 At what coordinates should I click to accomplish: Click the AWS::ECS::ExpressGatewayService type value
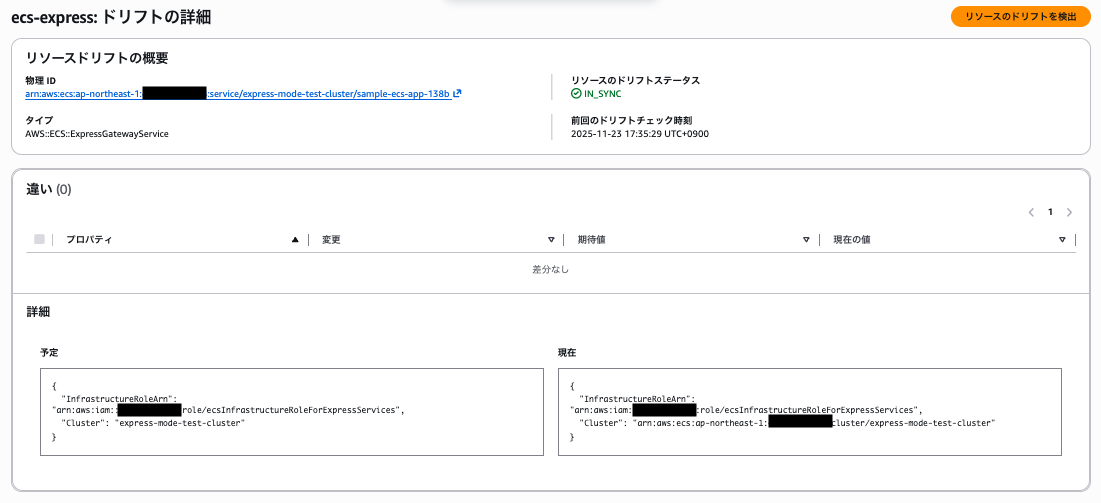[x=97, y=133]
